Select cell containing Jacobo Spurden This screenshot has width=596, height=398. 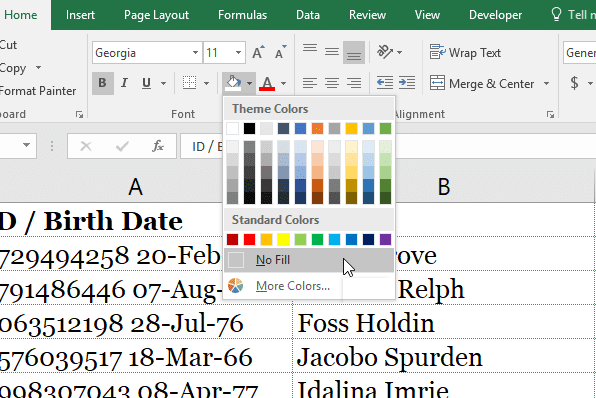[444, 356]
